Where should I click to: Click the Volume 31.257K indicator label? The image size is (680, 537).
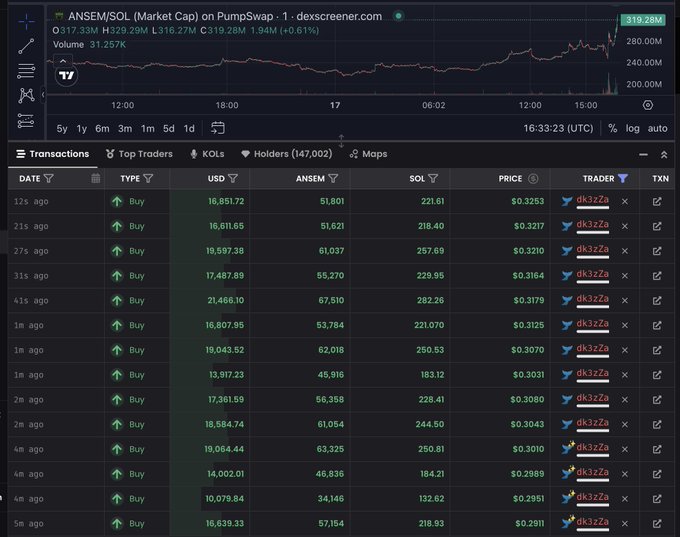89,45
